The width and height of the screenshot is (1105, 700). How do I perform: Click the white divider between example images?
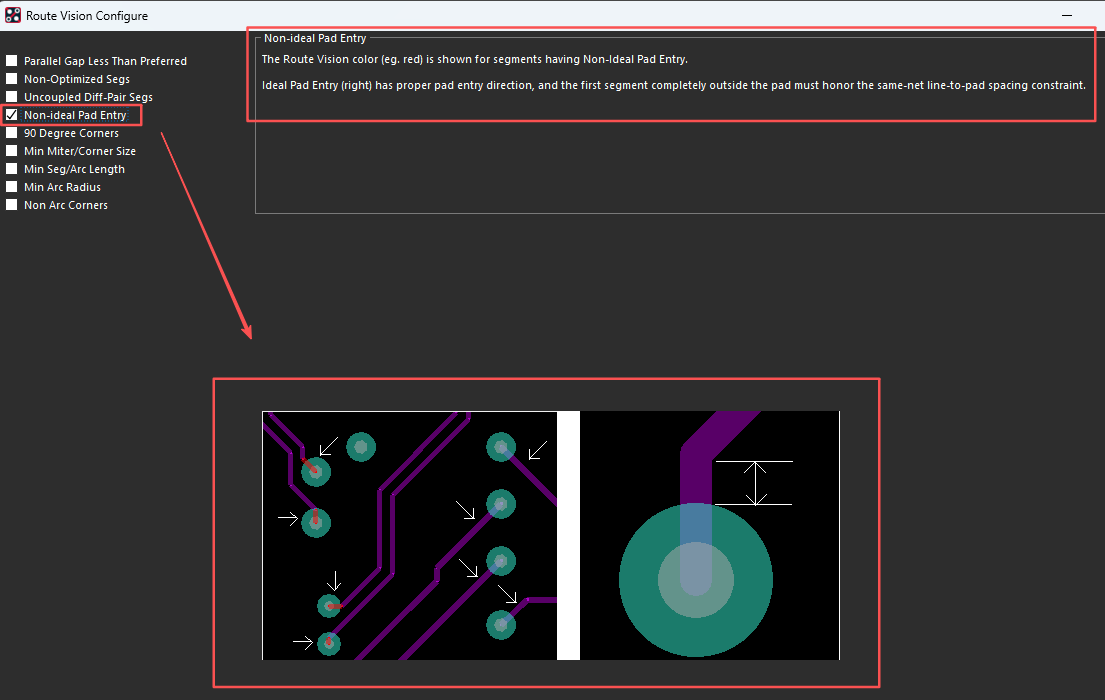point(568,535)
